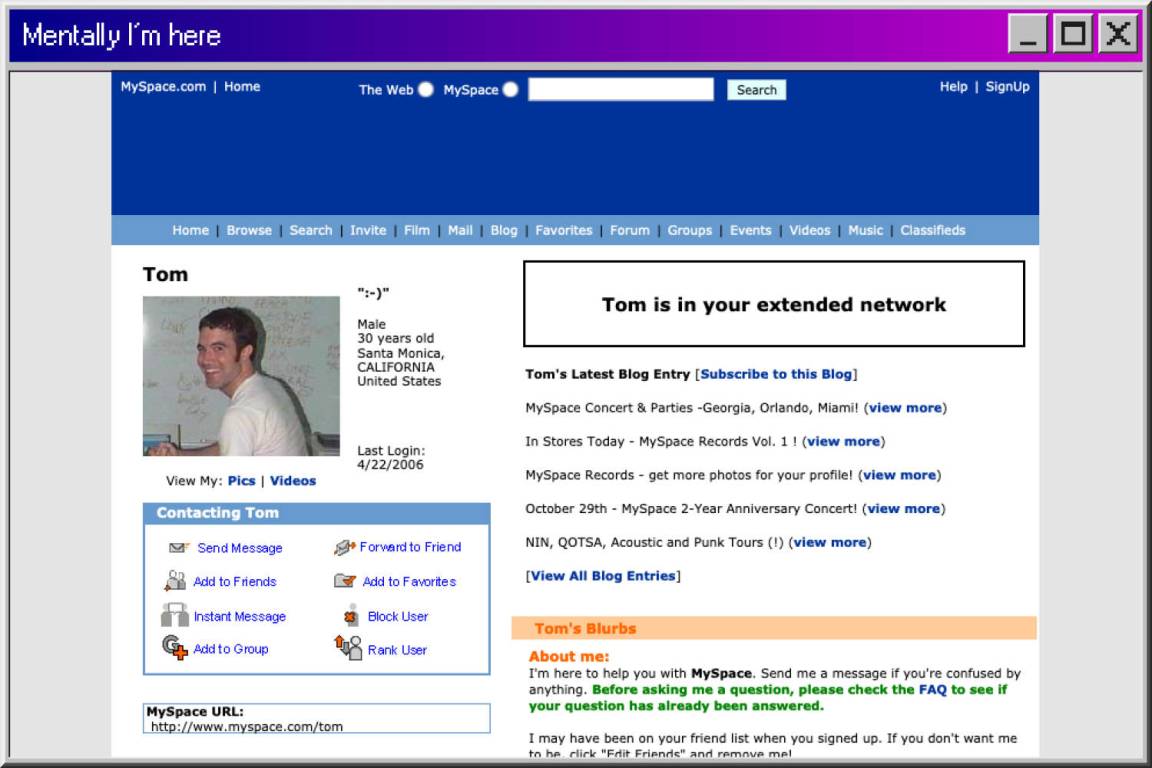This screenshot has height=768, width=1152.
Task: Click the "30 years old" text
Action: coord(395,338)
